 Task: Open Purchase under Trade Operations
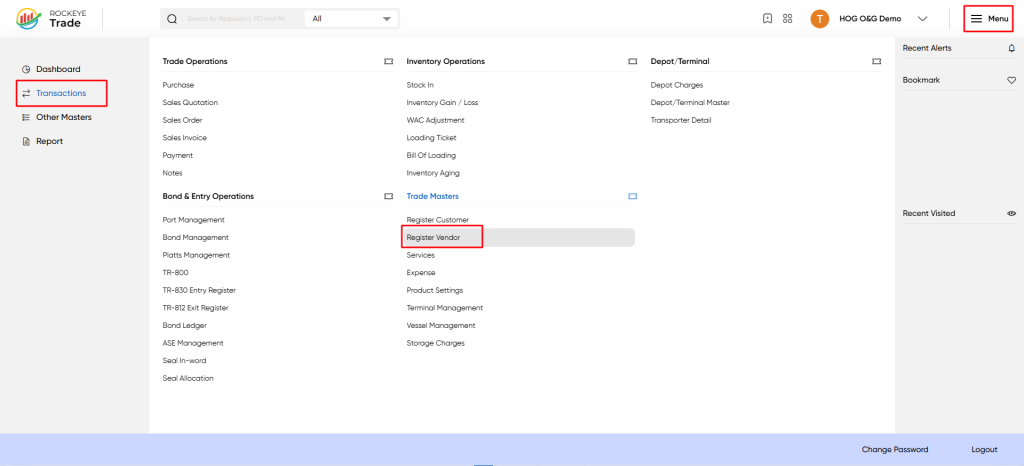(x=178, y=85)
